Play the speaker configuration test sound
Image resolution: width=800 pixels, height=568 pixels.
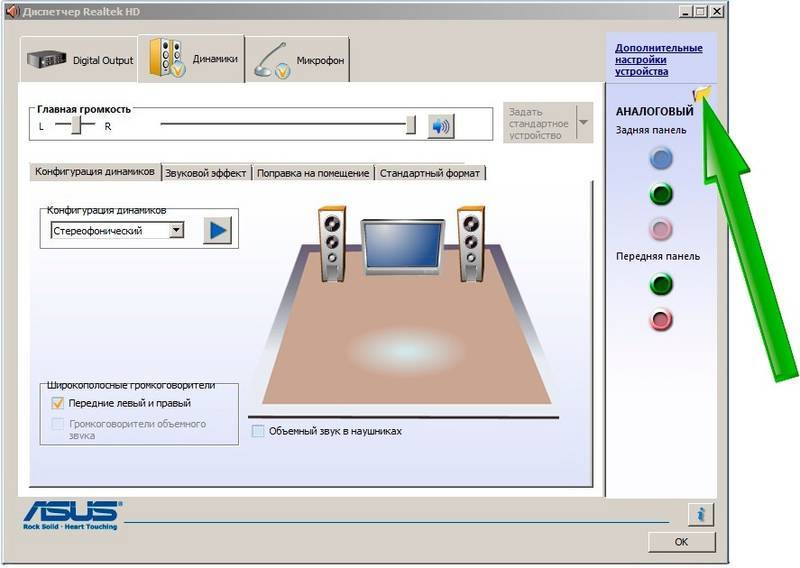(217, 230)
